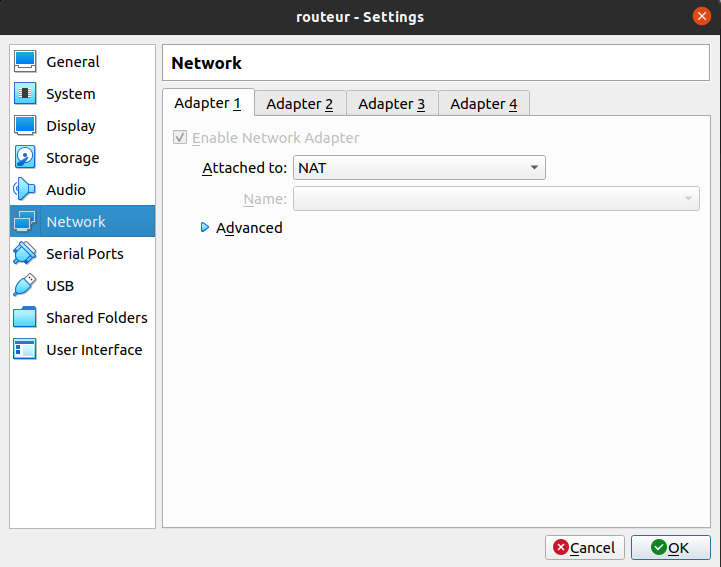Screen dimensions: 721x567
Task: Switch to the Adapter 4 tab
Action: point(484,104)
